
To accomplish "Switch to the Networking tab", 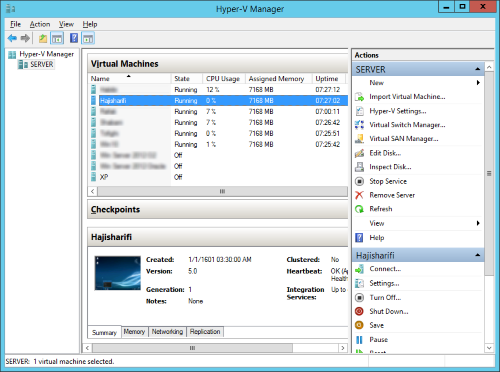I will (167, 332).
